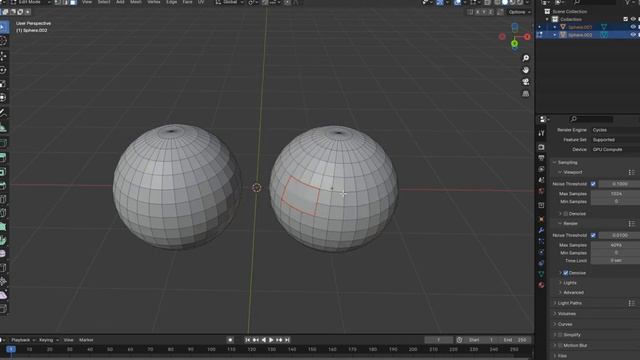Open the viewport Options button
The height and width of the screenshot is (360, 640).
coord(519,12)
